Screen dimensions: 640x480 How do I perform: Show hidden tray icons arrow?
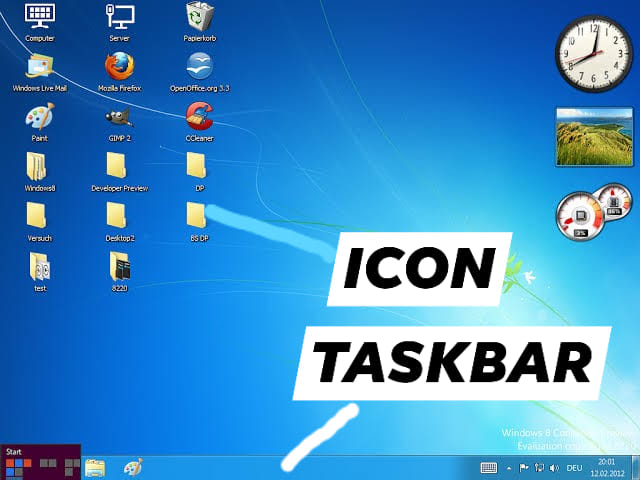(x=509, y=468)
